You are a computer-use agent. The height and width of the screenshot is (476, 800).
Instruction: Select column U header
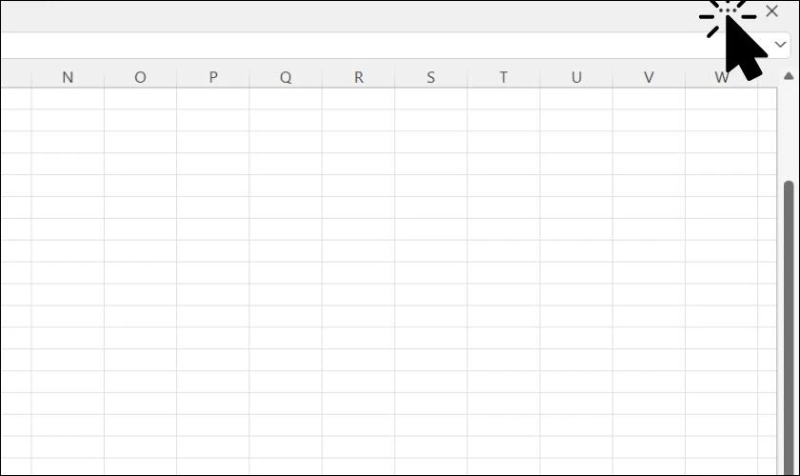(x=576, y=77)
